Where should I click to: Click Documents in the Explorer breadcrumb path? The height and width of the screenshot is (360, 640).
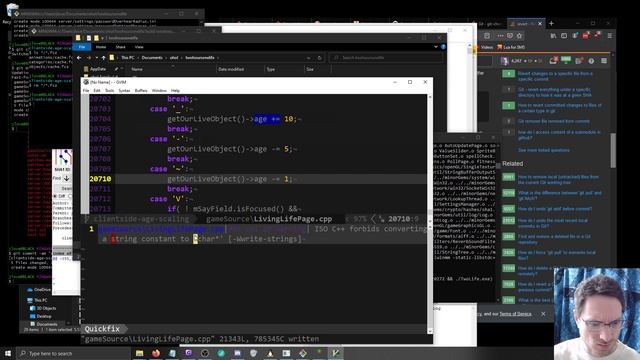[x=152, y=58]
